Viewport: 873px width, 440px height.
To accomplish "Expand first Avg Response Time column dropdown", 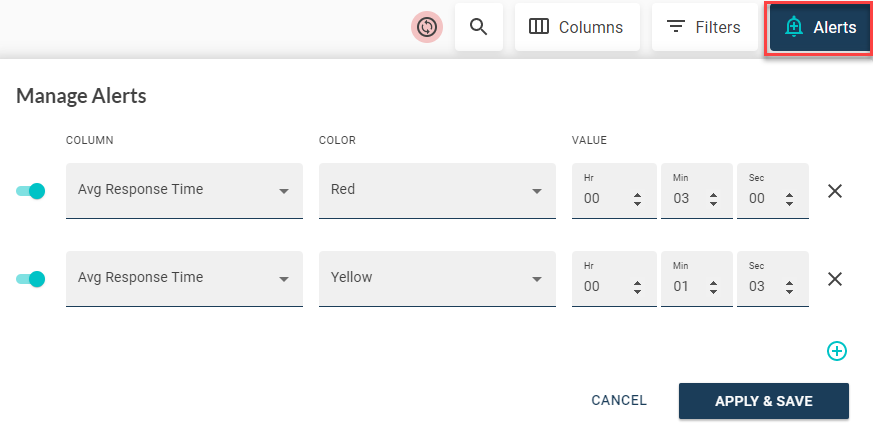I will coord(184,190).
